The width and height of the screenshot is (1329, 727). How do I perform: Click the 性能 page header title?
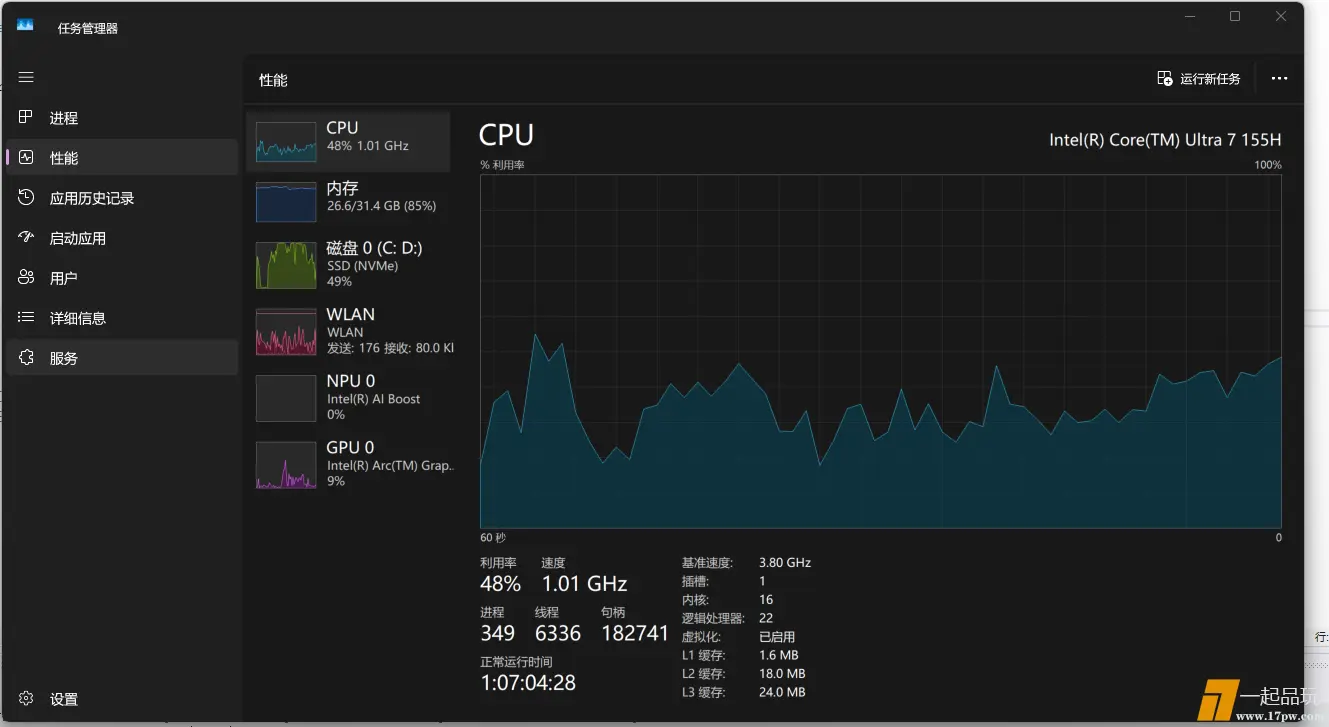[273, 80]
